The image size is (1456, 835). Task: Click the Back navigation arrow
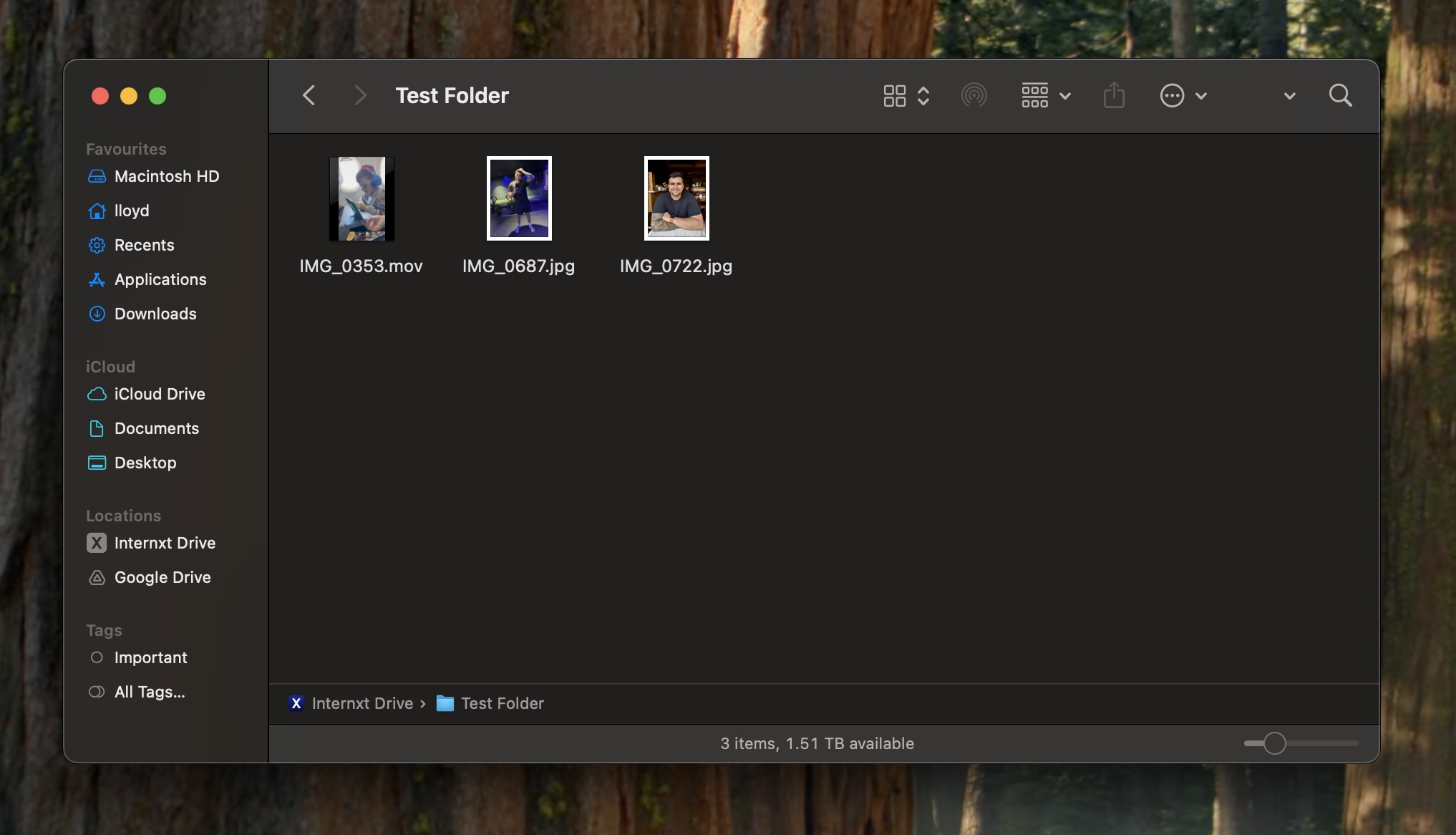point(309,95)
